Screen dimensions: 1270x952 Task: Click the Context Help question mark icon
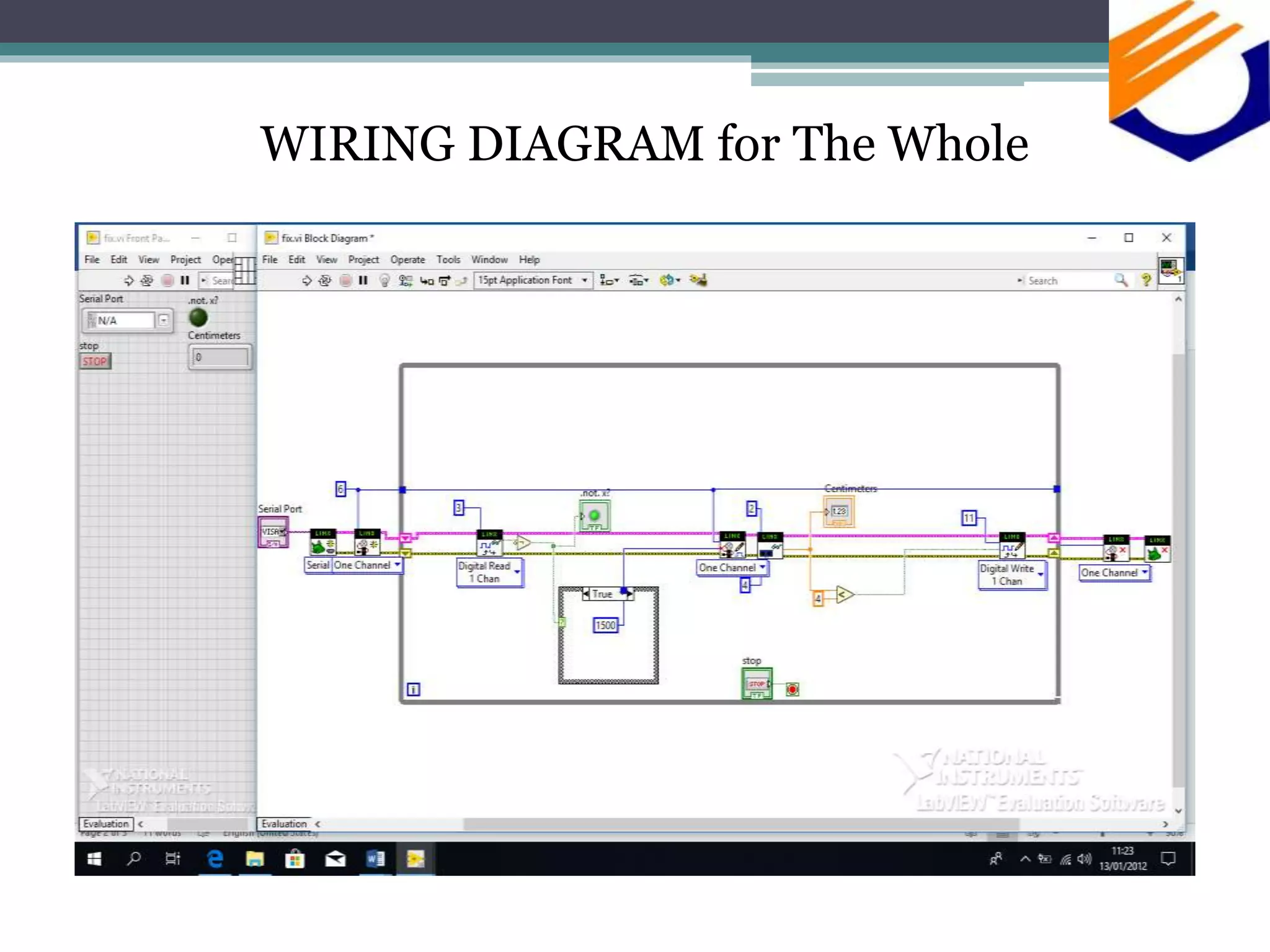pyautogui.click(x=1146, y=280)
